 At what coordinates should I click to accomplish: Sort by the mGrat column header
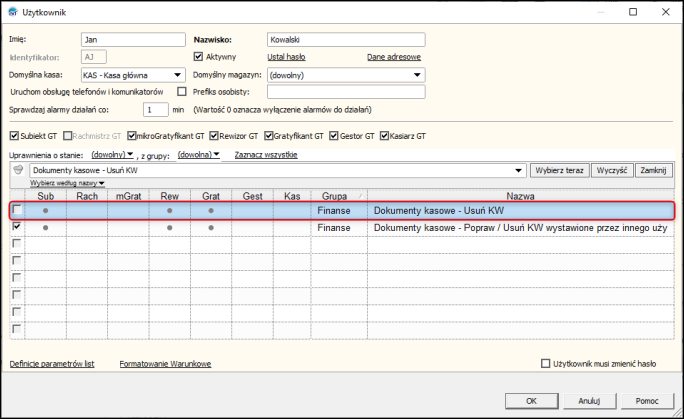[128, 196]
